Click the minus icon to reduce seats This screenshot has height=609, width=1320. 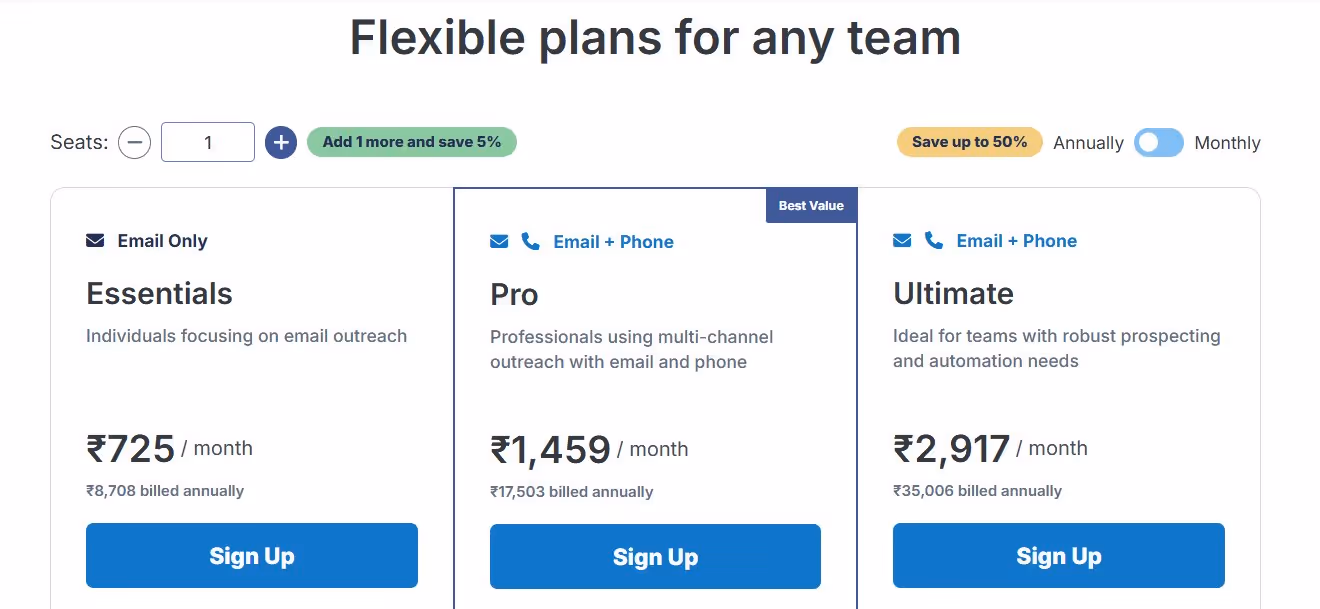(135, 142)
